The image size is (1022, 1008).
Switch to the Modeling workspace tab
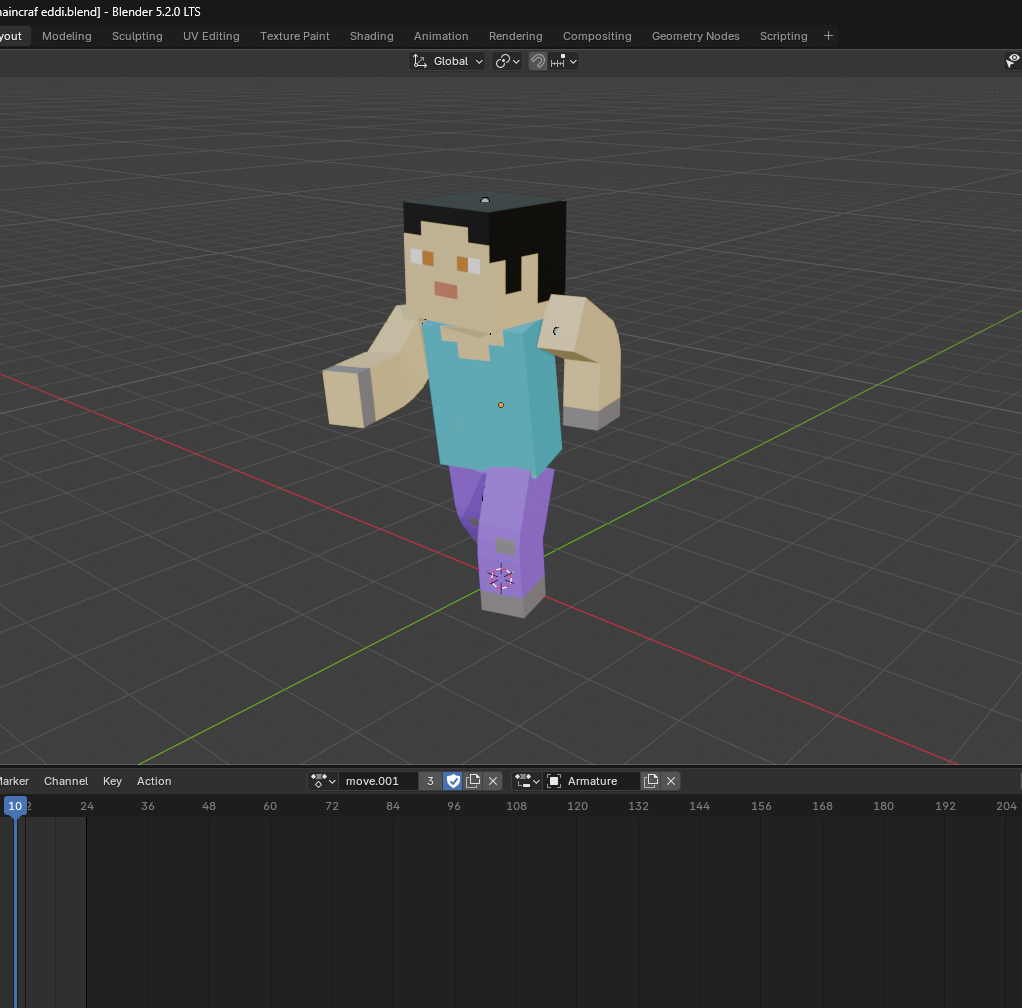(x=66, y=36)
